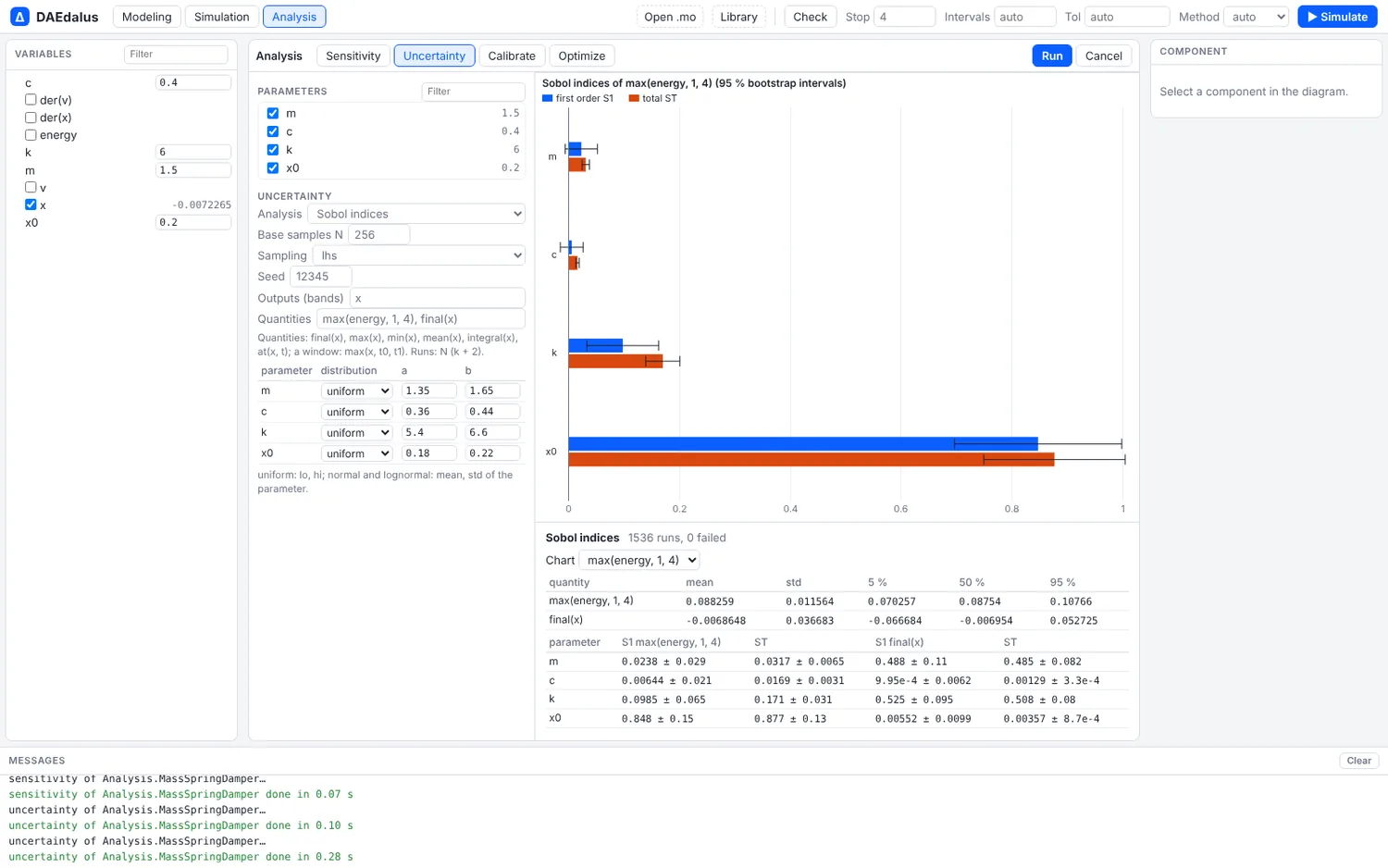The height and width of the screenshot is (868, 1388).
Task: Click the Run button
Action: click(1052, 56)
